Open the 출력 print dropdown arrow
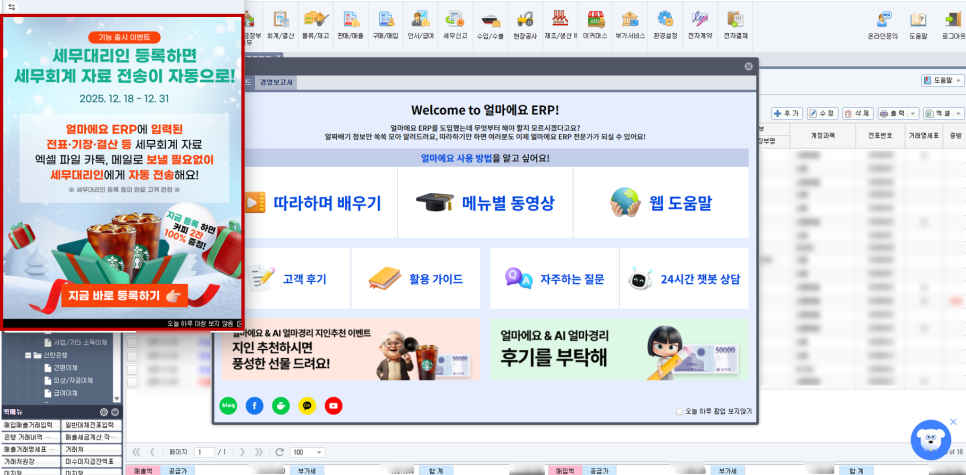 (x=914, y=113)
